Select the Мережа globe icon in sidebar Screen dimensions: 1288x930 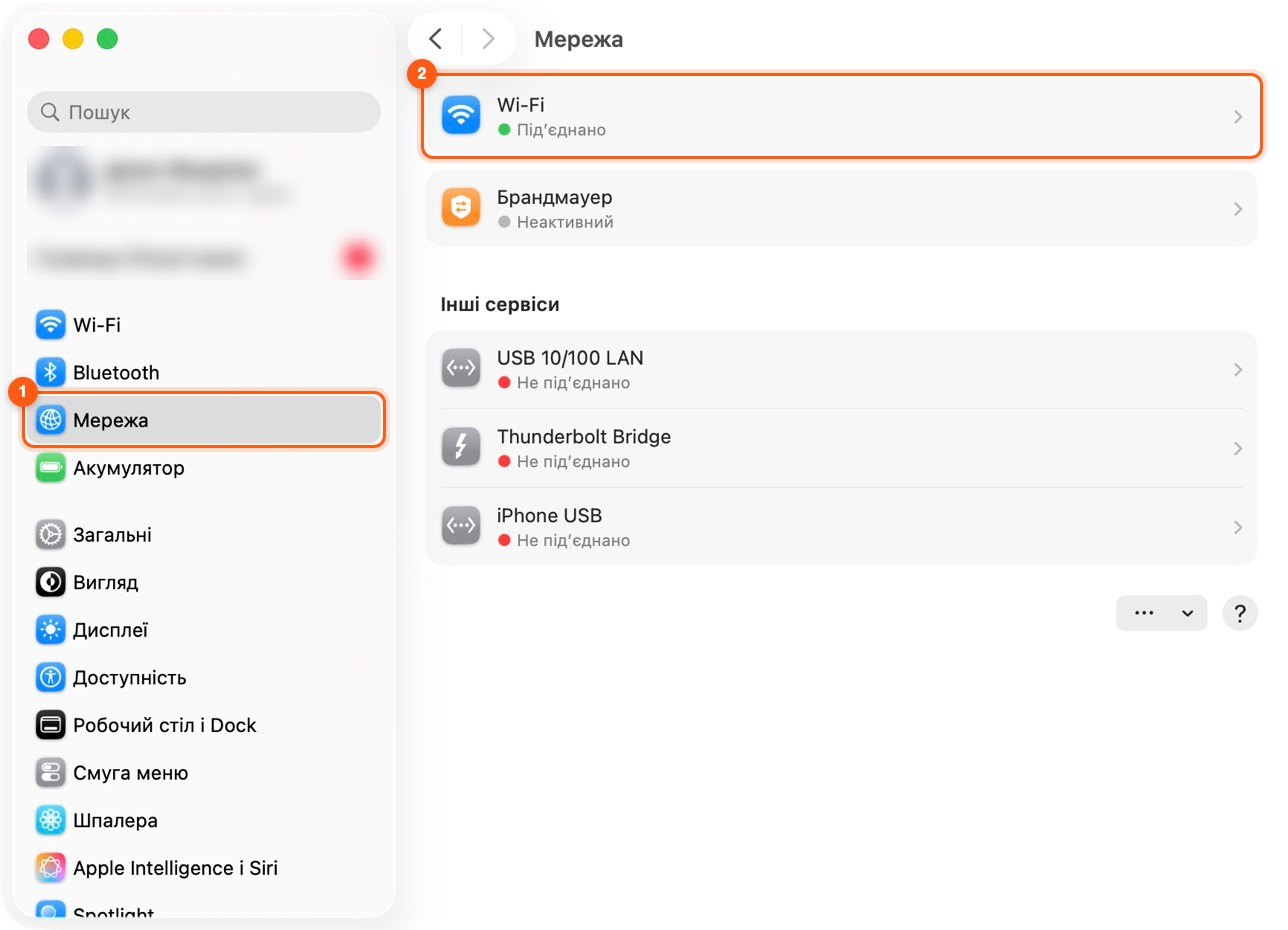pos(51,420)
